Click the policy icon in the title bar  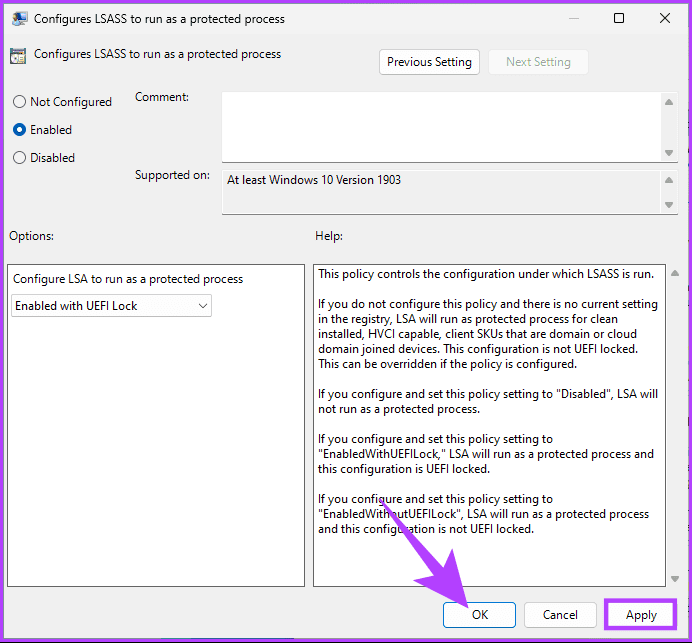(x=19, y=18)
